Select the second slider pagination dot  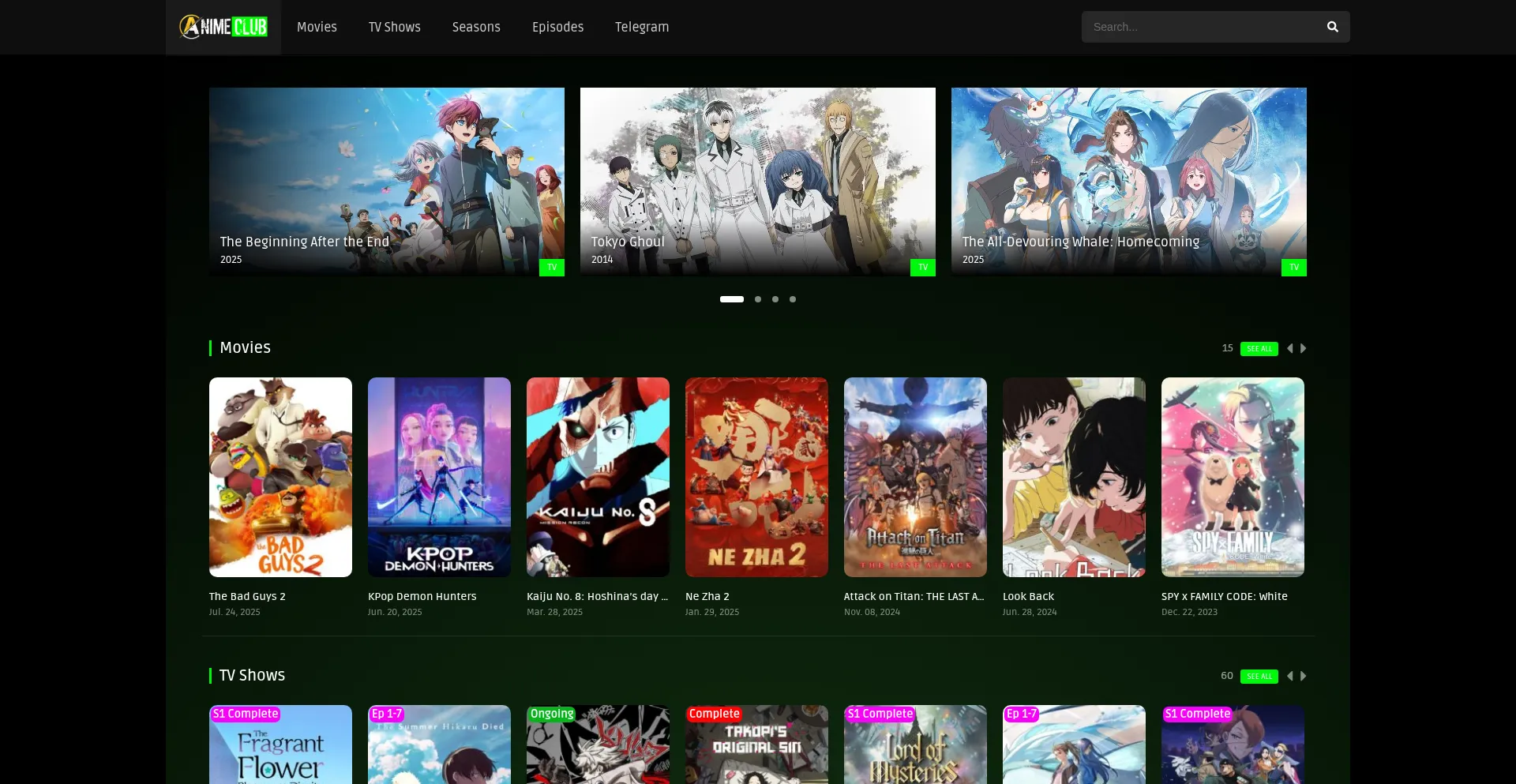[x=758, y=299]
